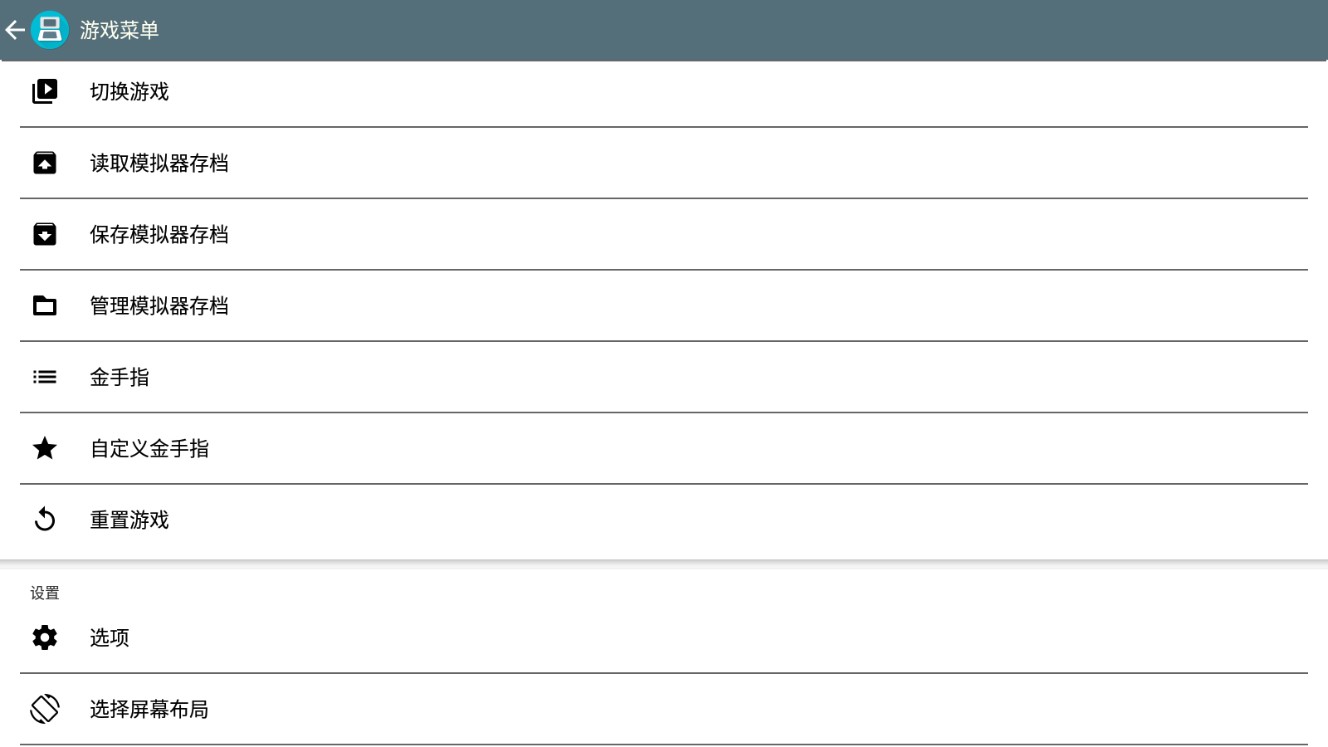Image resolution: width=1328 pixels, height=747 pixels.
Task: Click the save state download icon
Action: click(45, 234)
